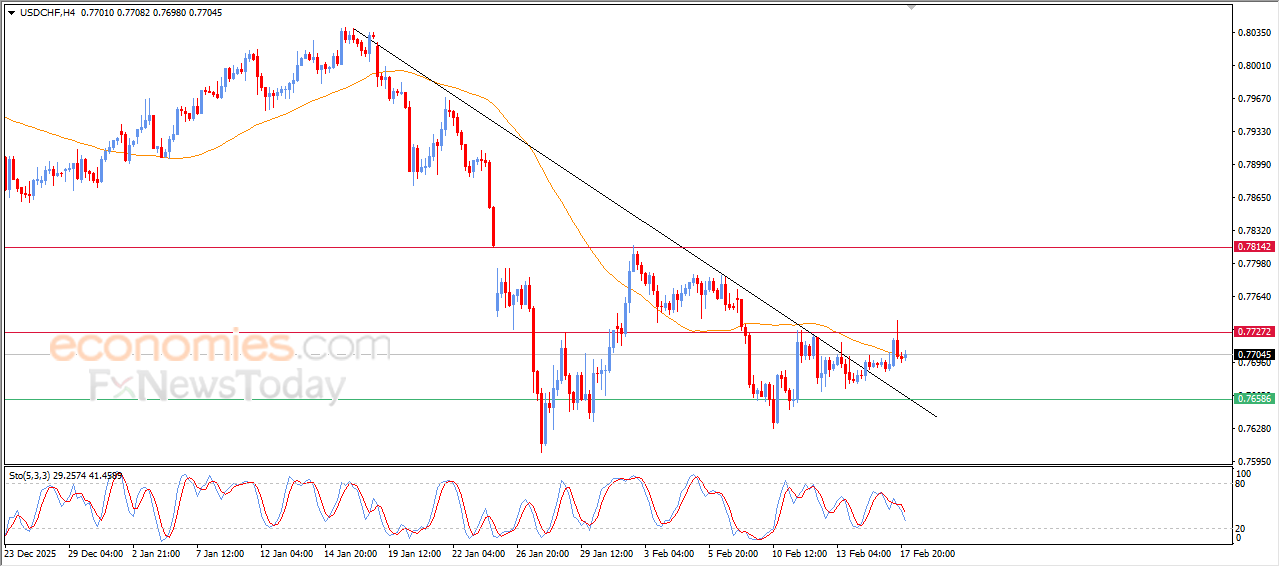Viewport: 1280px width, 567px height.
Task: Select the 0.75950 price axis value
Action: point(1254,462)
